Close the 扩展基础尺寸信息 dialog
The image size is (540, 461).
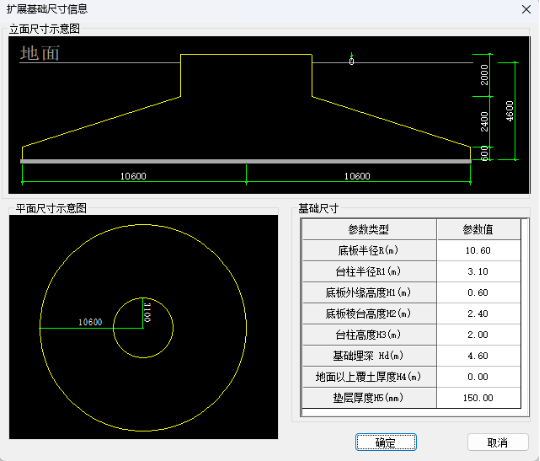click(x=526, y=9)
